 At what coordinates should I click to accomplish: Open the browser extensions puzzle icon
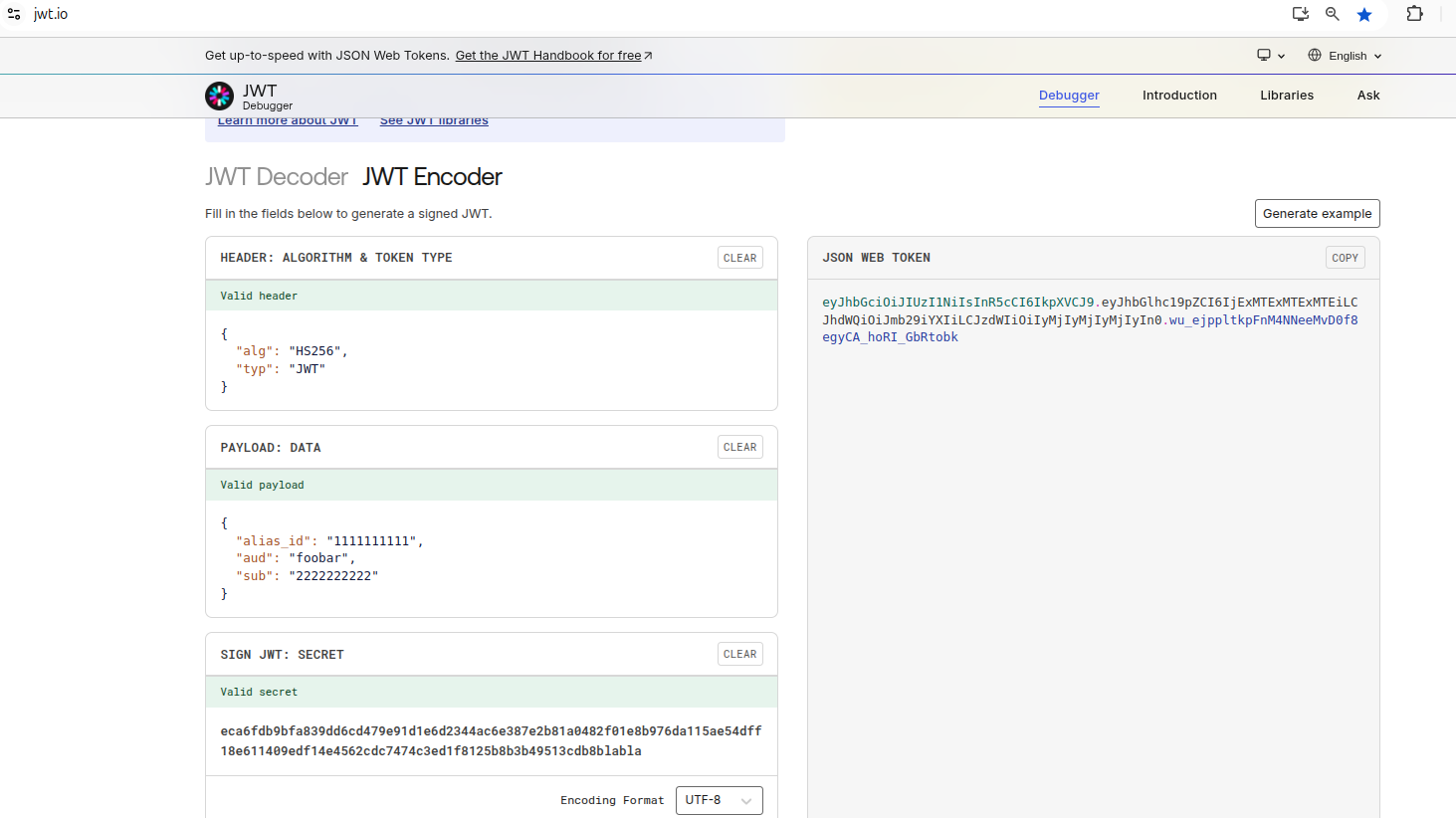(x=1414, y=14)
